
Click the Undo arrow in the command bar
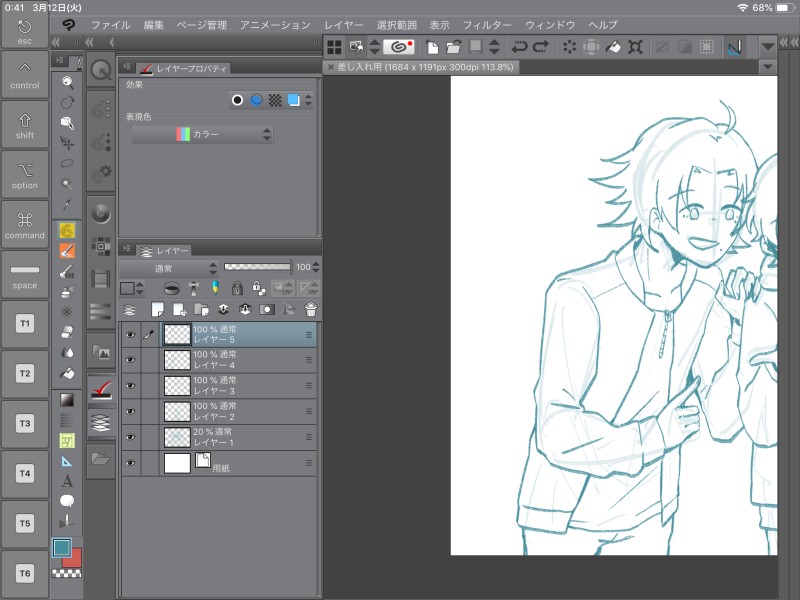[x=519, y=46]
